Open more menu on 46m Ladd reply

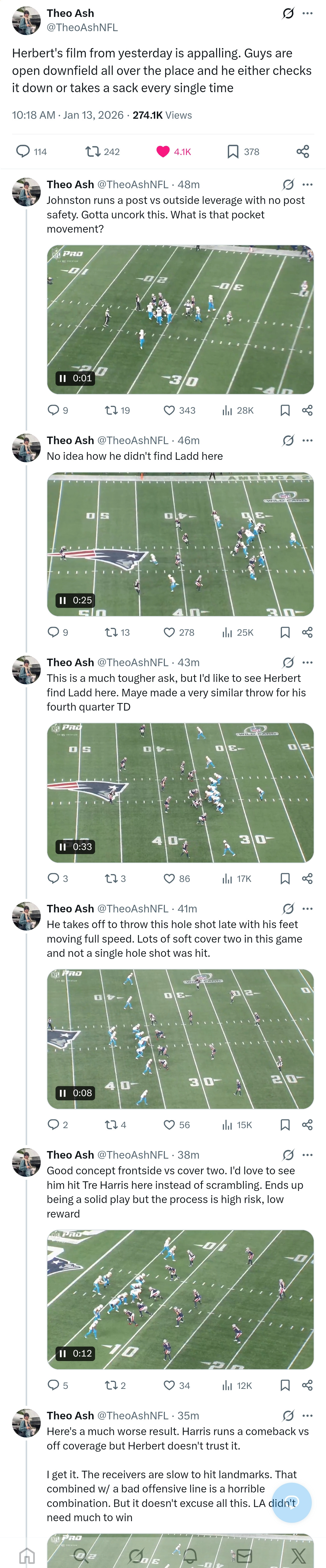[308, 441]
